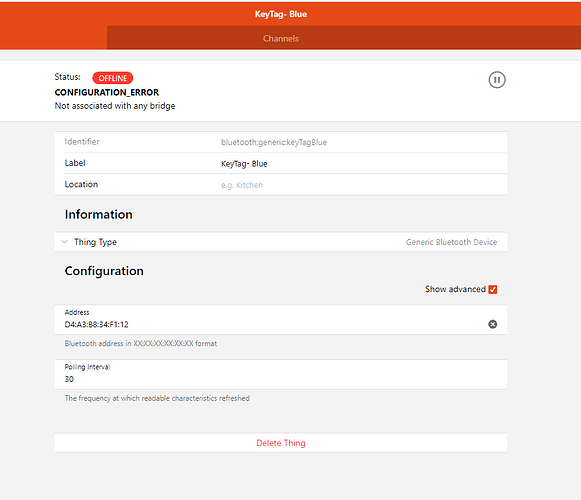
Task: Click the Not associated with any bridge message
Action: [x=115, y=106]
